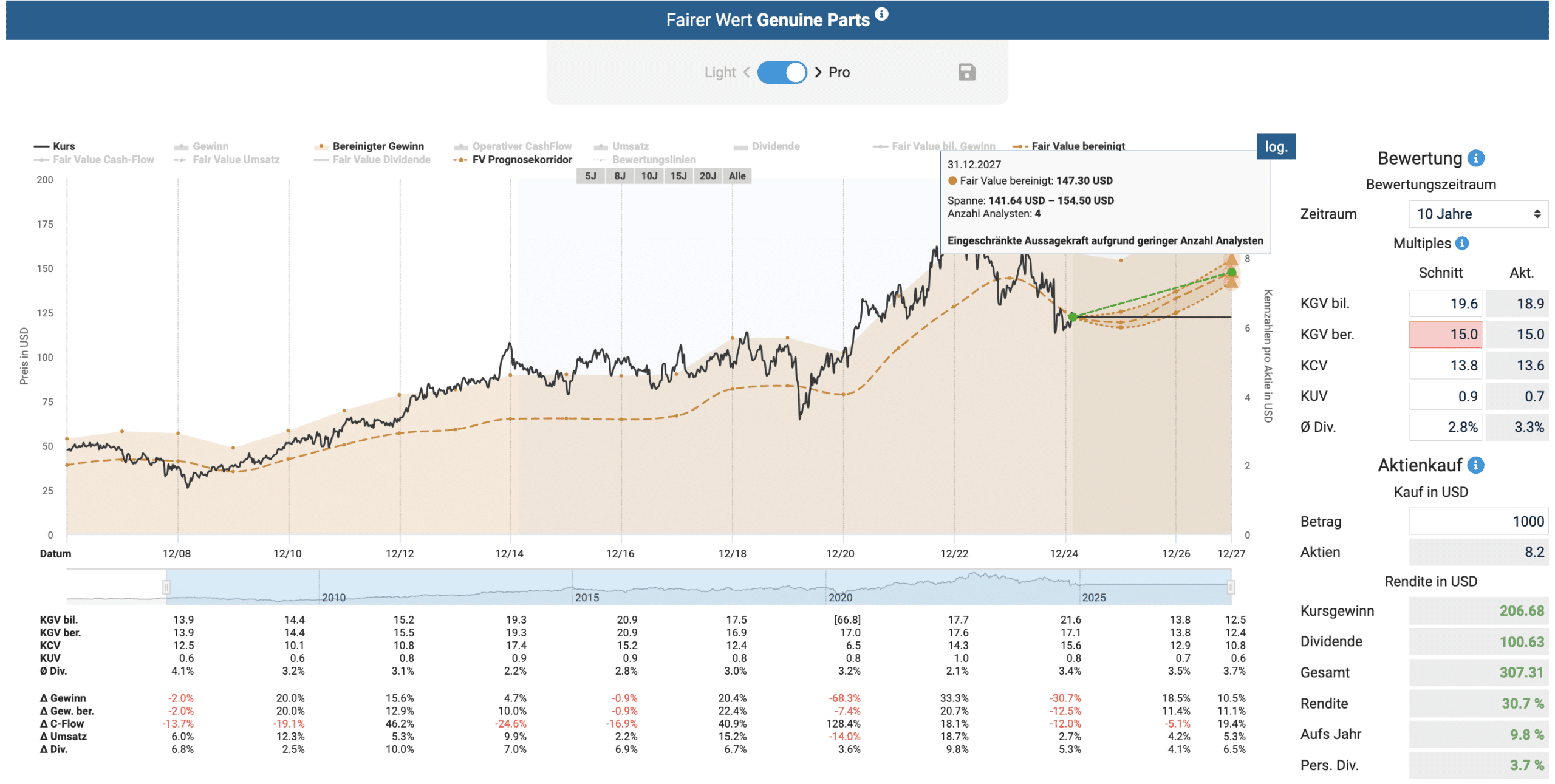Select the 5J time range tab
This screenshot has height=784, width=1555.
[590, 176]
